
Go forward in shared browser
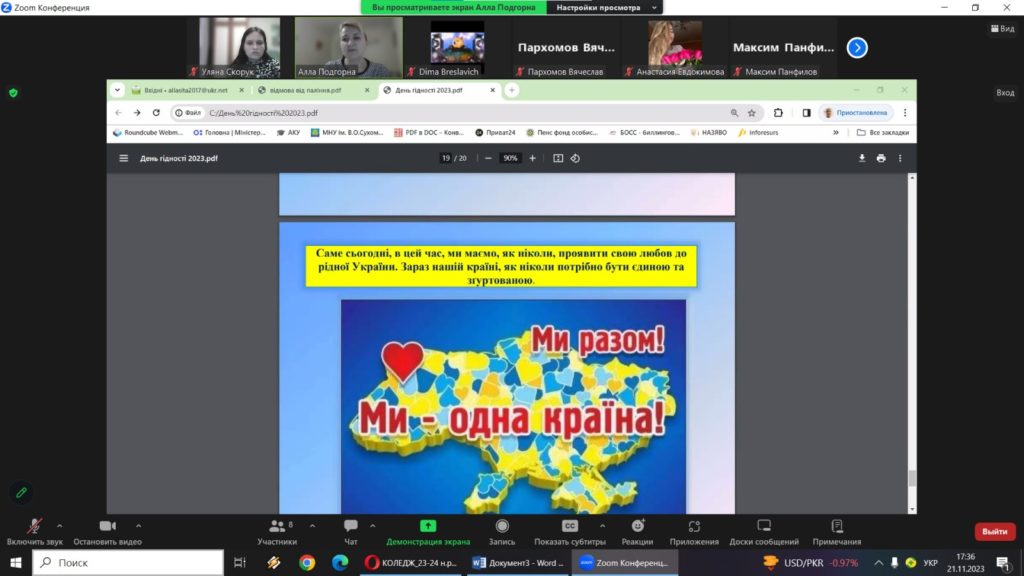pos(137,112)
